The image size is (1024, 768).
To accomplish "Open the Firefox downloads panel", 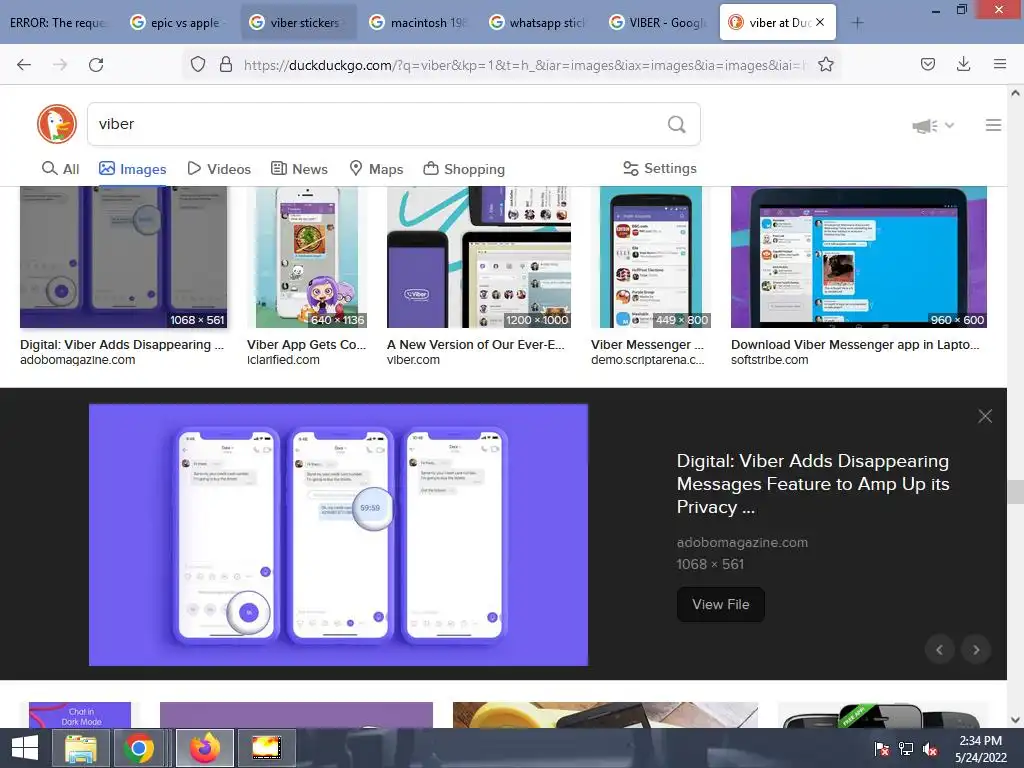I will pos(963,64).
